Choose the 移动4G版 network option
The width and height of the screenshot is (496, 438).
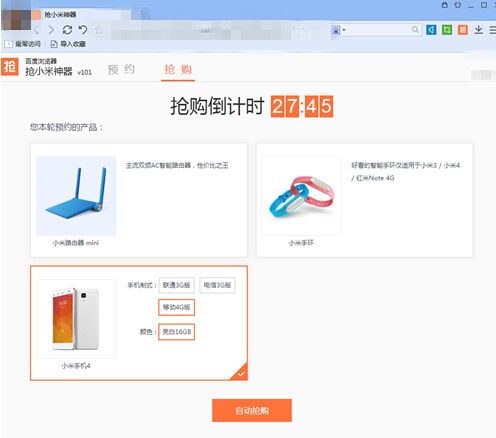176,307
